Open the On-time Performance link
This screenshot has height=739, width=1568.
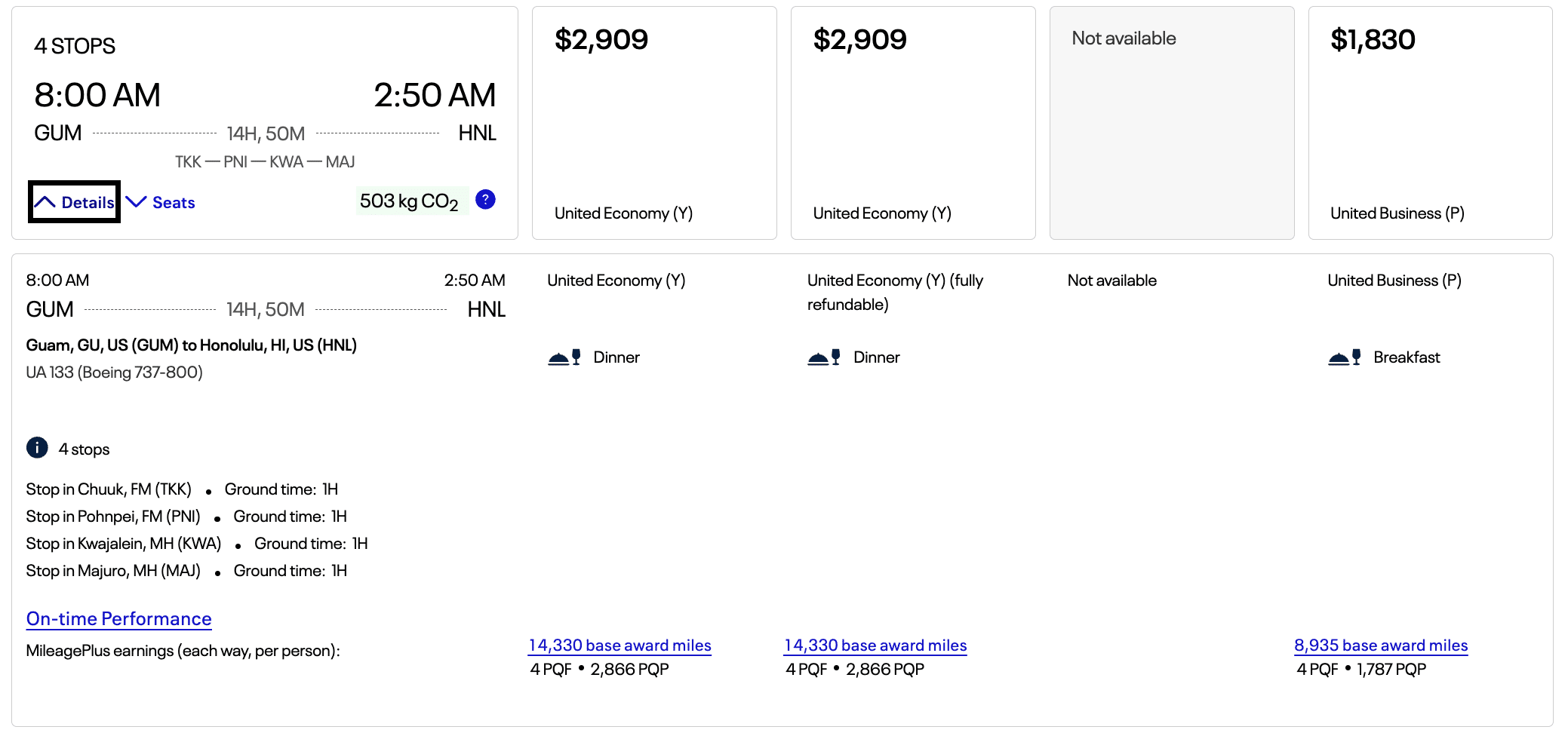pos(118,619)
